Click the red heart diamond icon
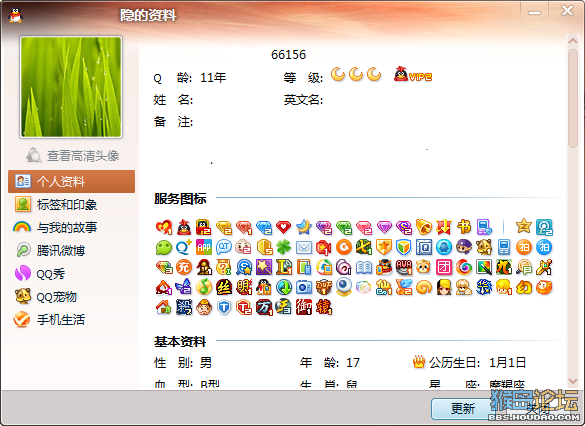The width and height of the screenshot is (585, 426). [284, 227]
